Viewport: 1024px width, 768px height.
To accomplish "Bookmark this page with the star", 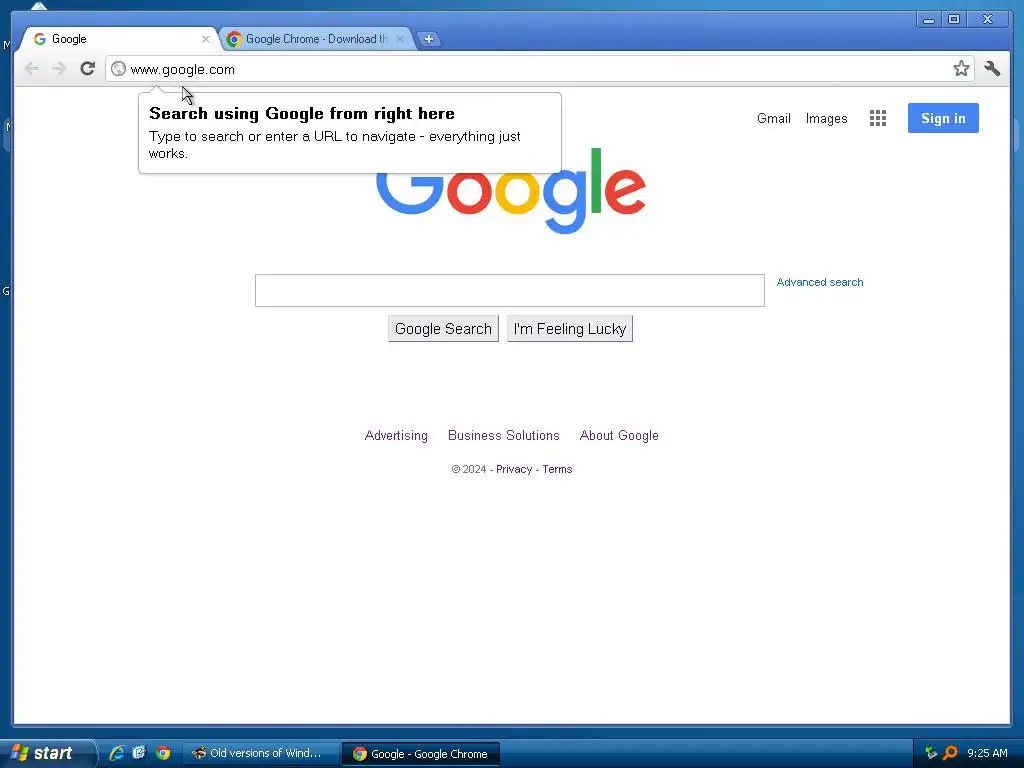I will (961, 69).
